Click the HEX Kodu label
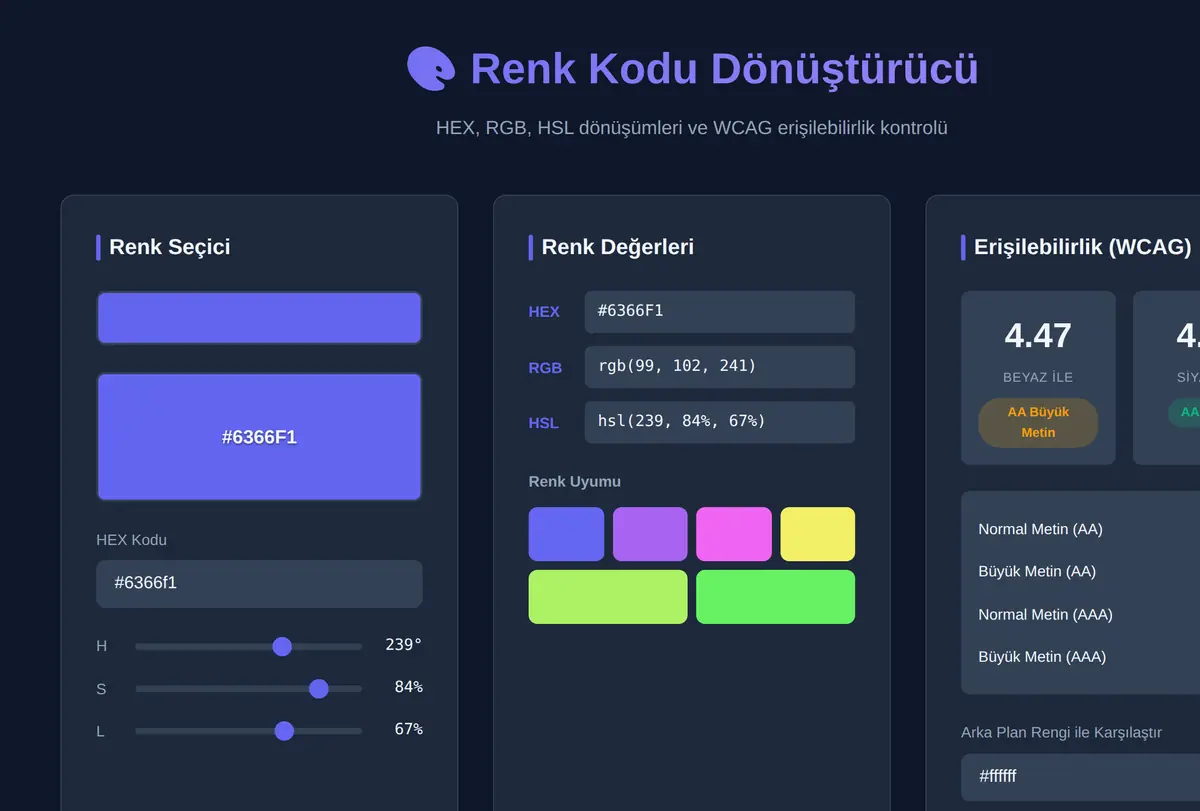Viewport: 1200px width, 811px height. pyautogui.click(x=131, y=540)
